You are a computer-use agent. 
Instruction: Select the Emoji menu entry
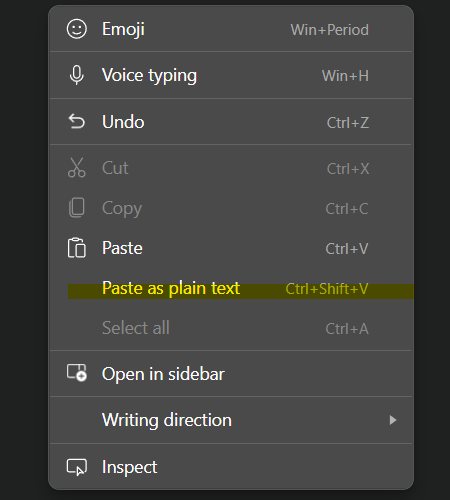(x=231, y=29)
